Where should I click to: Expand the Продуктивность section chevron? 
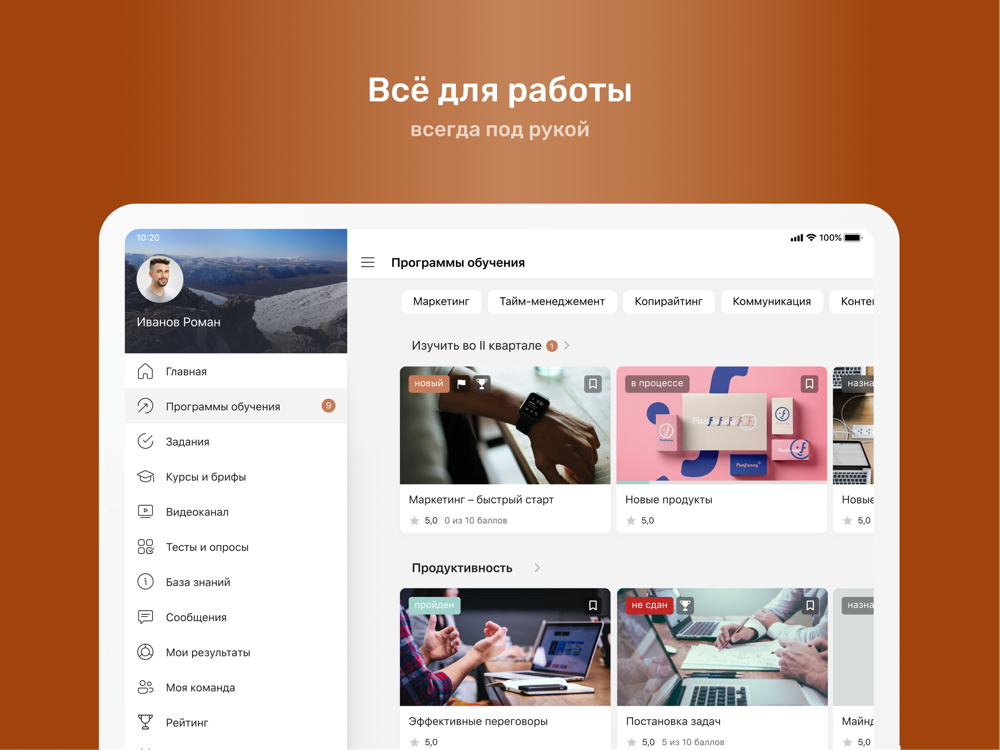537,568
